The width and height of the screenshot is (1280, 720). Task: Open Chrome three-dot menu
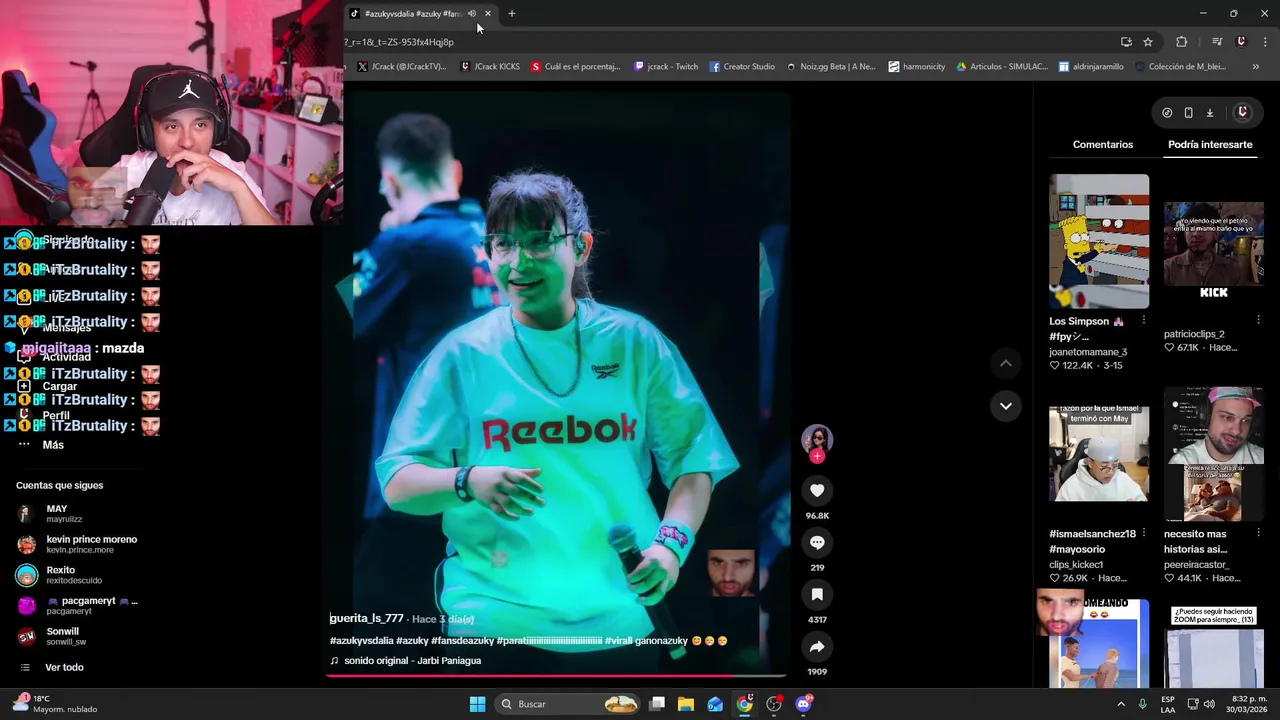1265,42
